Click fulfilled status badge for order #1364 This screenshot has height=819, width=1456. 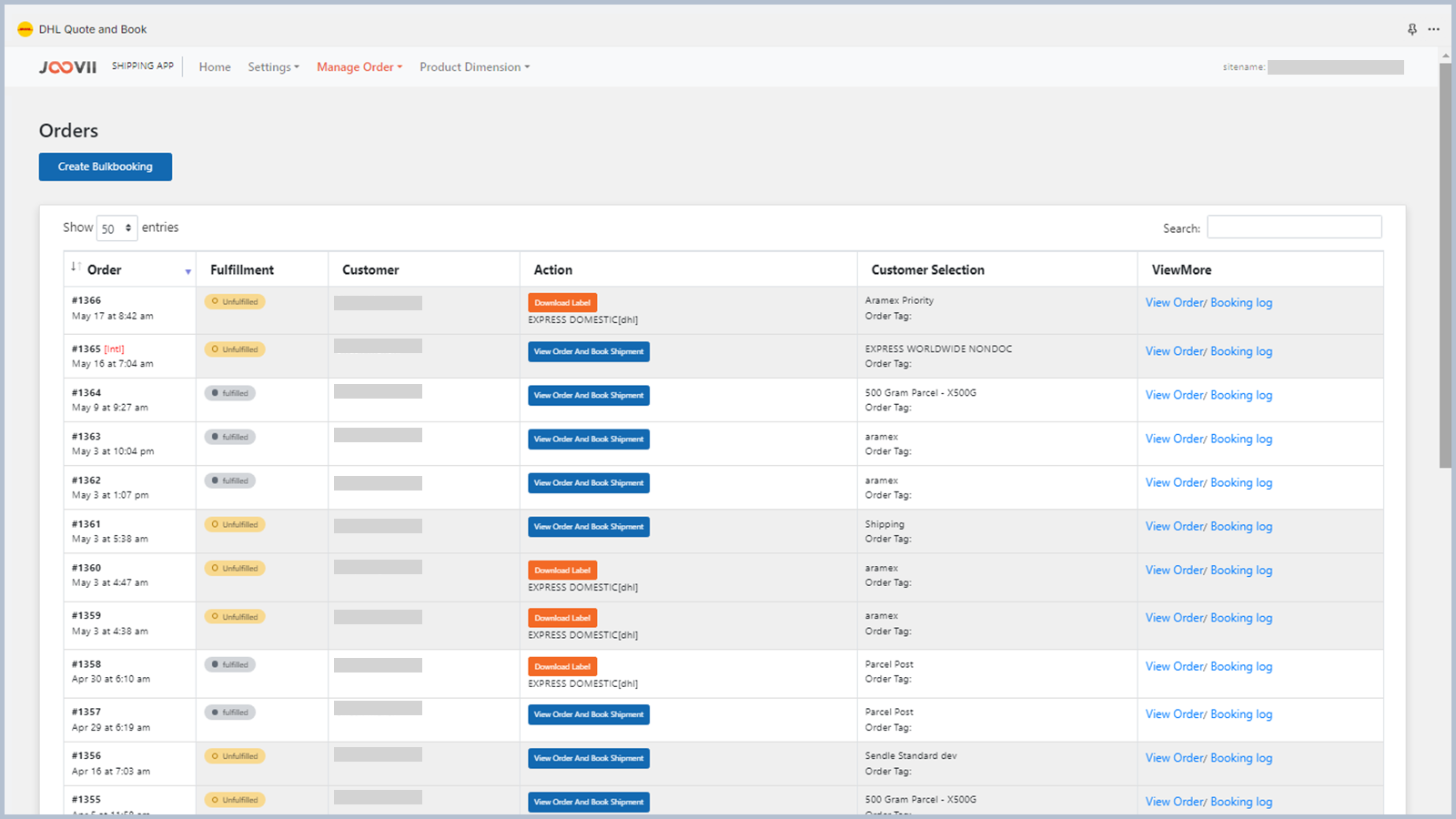click(x=230, y=394)
